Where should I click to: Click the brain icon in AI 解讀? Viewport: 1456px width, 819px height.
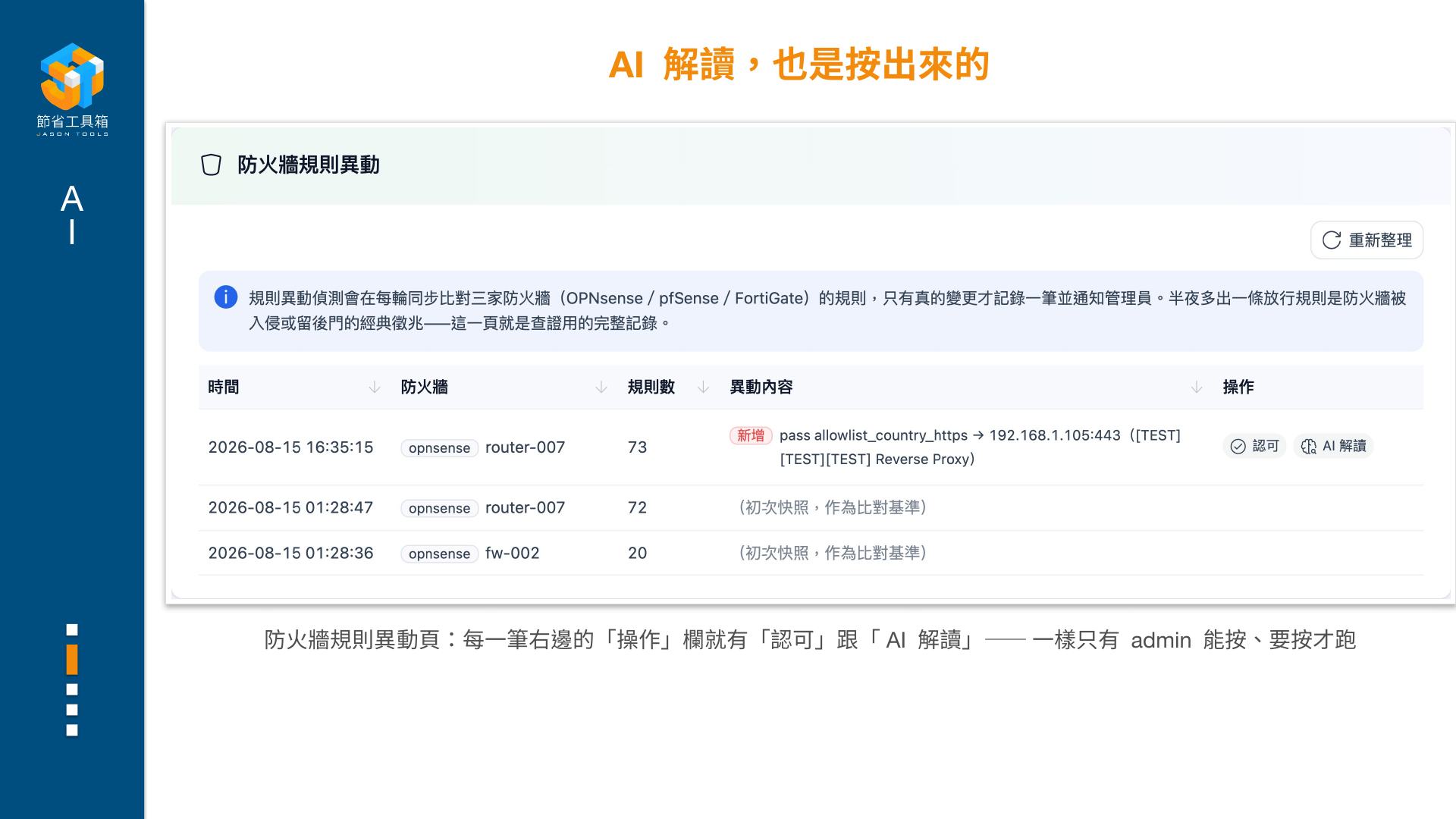coord(1309,447)
